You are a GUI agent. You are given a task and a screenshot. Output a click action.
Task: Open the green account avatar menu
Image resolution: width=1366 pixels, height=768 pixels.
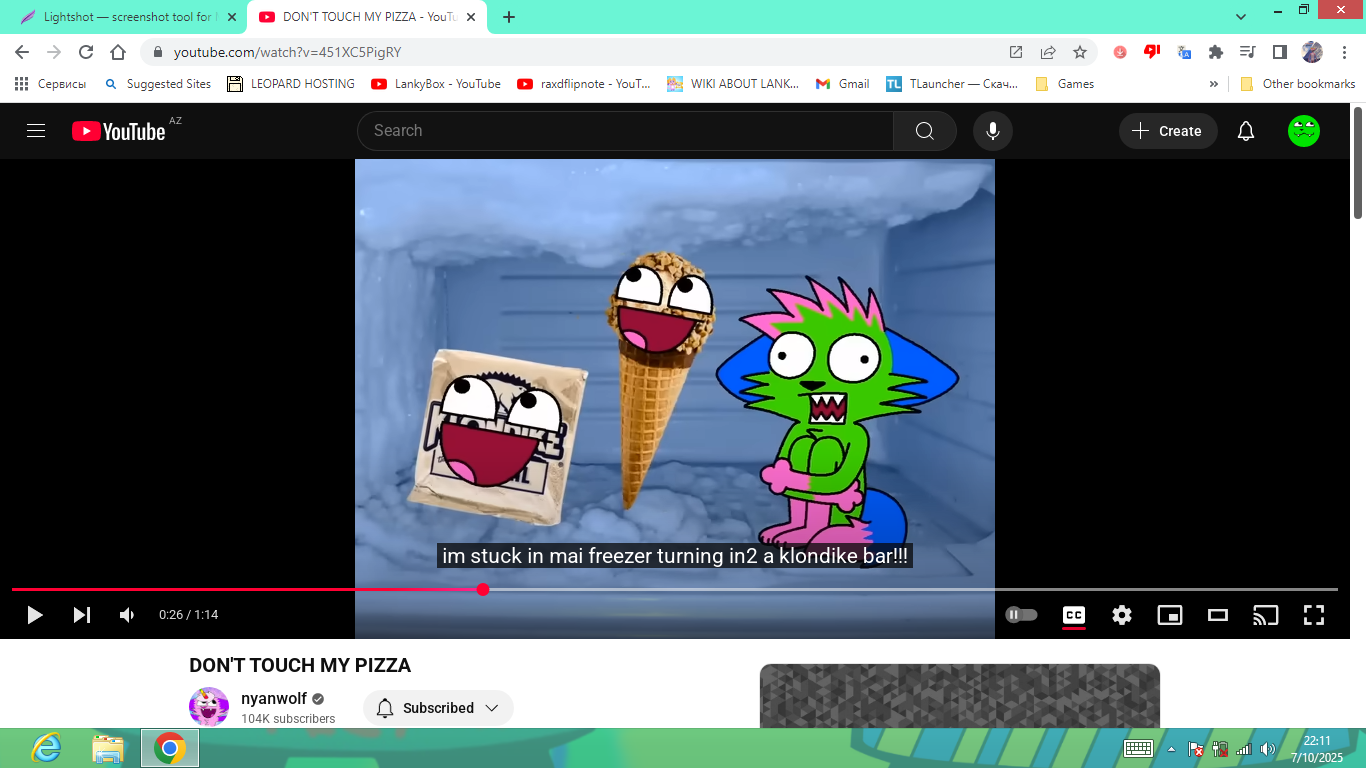coord(1304,131)
